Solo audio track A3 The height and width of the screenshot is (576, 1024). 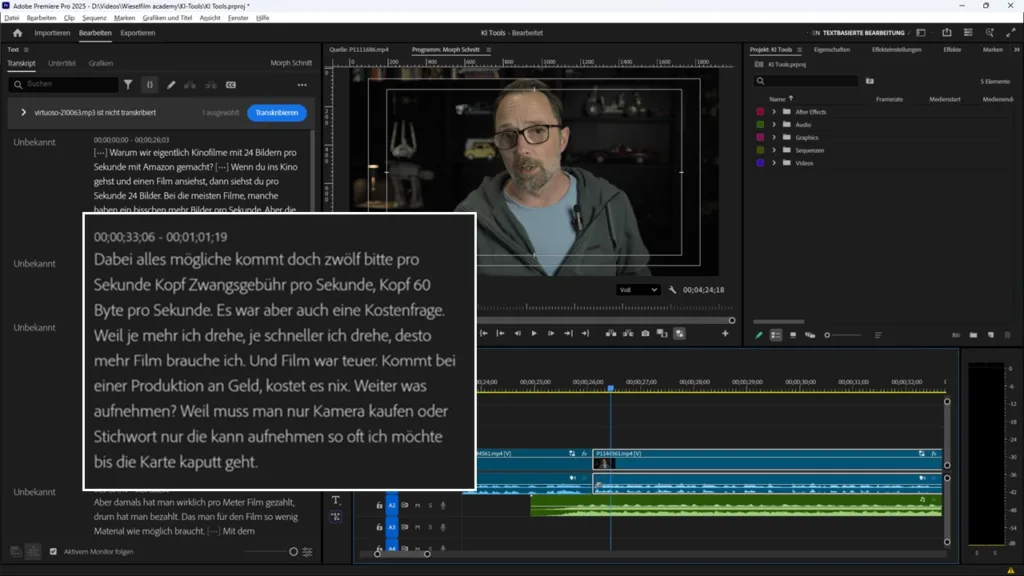click(430, 526)
